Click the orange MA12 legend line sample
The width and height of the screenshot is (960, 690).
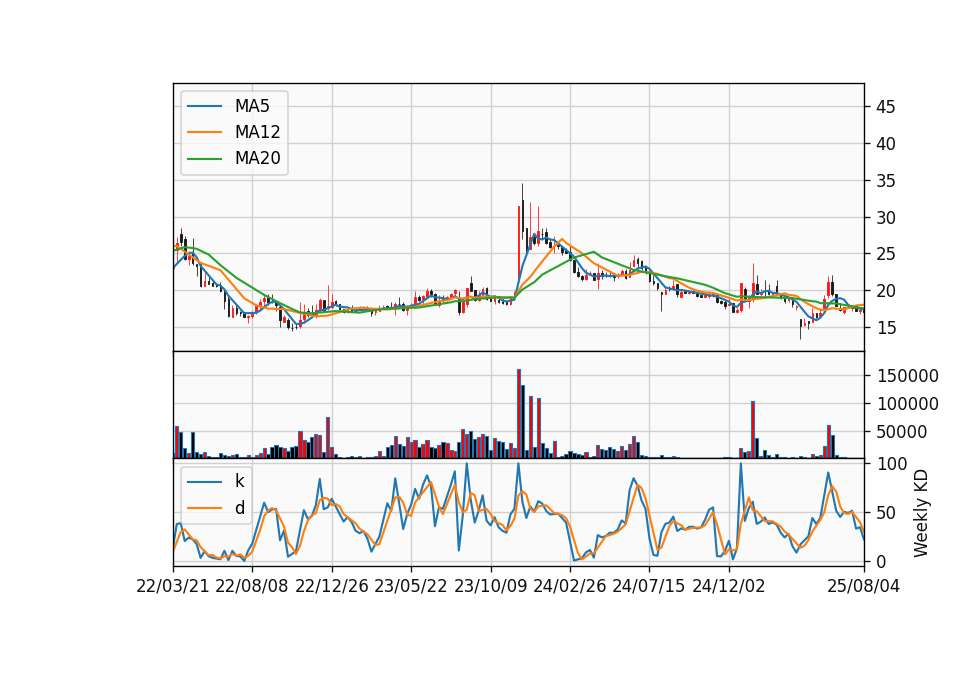click(x=204, y=132)
